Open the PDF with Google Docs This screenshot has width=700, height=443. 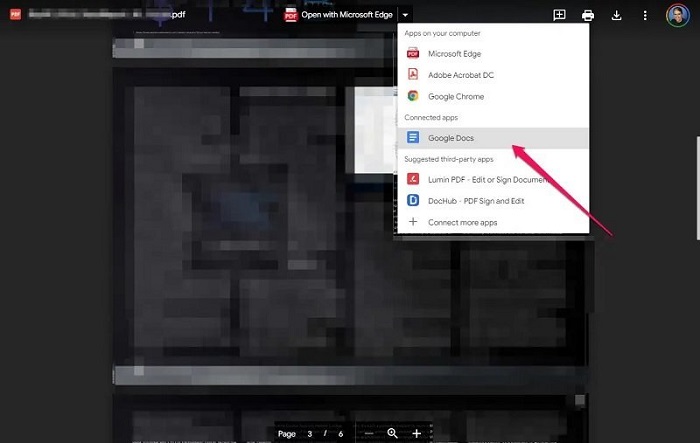tap(493, 138)
